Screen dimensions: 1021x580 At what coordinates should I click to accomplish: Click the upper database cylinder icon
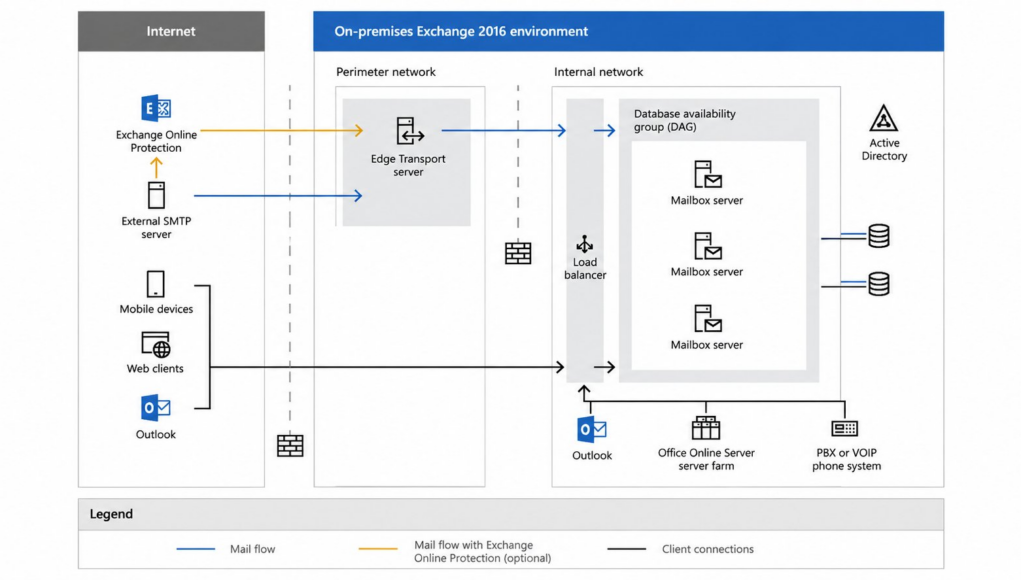[879, 236]
